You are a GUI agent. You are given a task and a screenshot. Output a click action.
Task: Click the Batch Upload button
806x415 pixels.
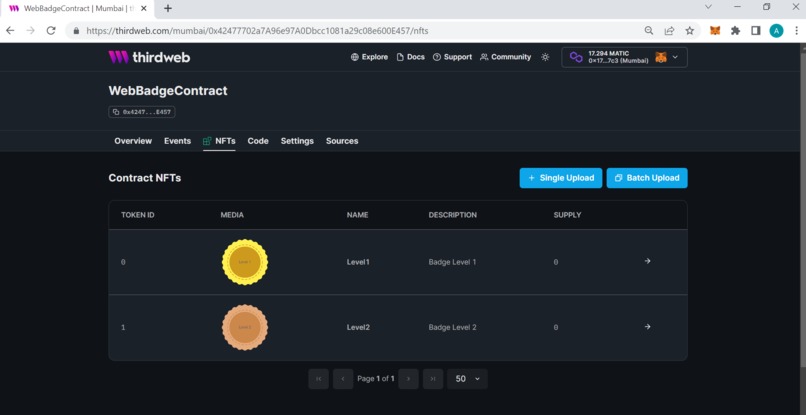coord(647,178)
